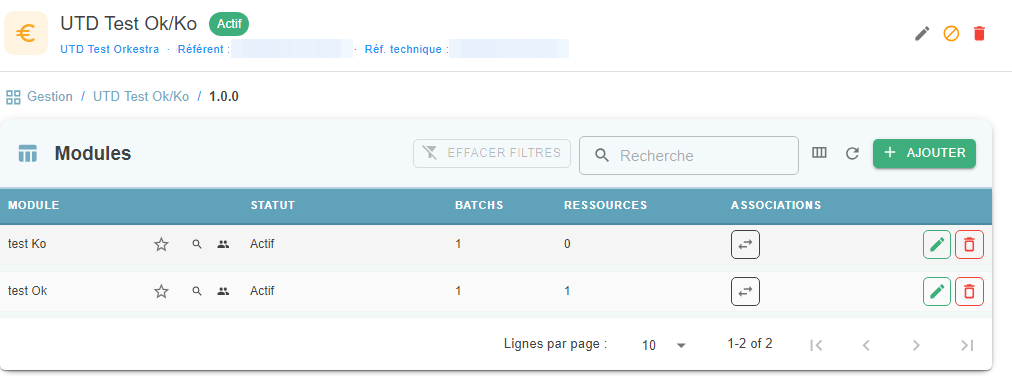Click the orange euro application icon

(x=26, y=33)
